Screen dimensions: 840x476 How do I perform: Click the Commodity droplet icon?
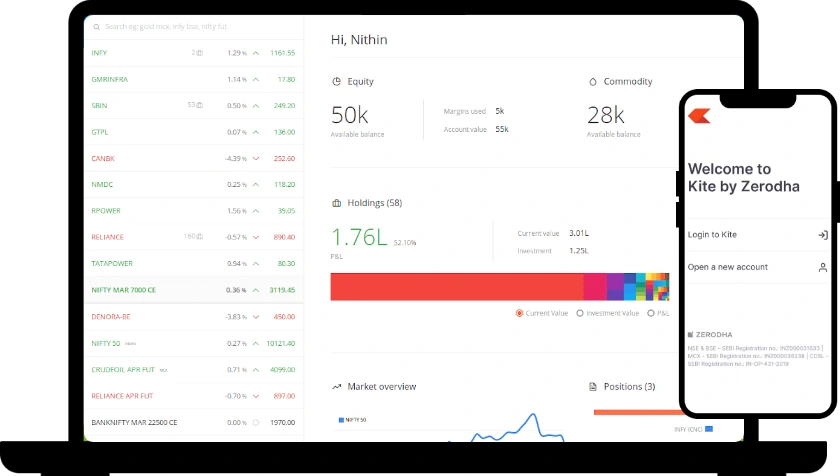[592, 81]
